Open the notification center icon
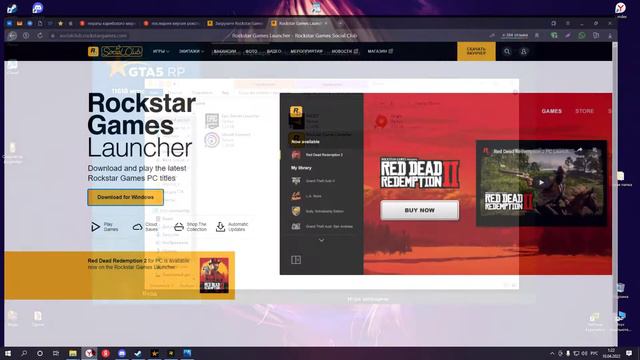The image size is (640, 360). pyautogui.click(x=629, y=353)
